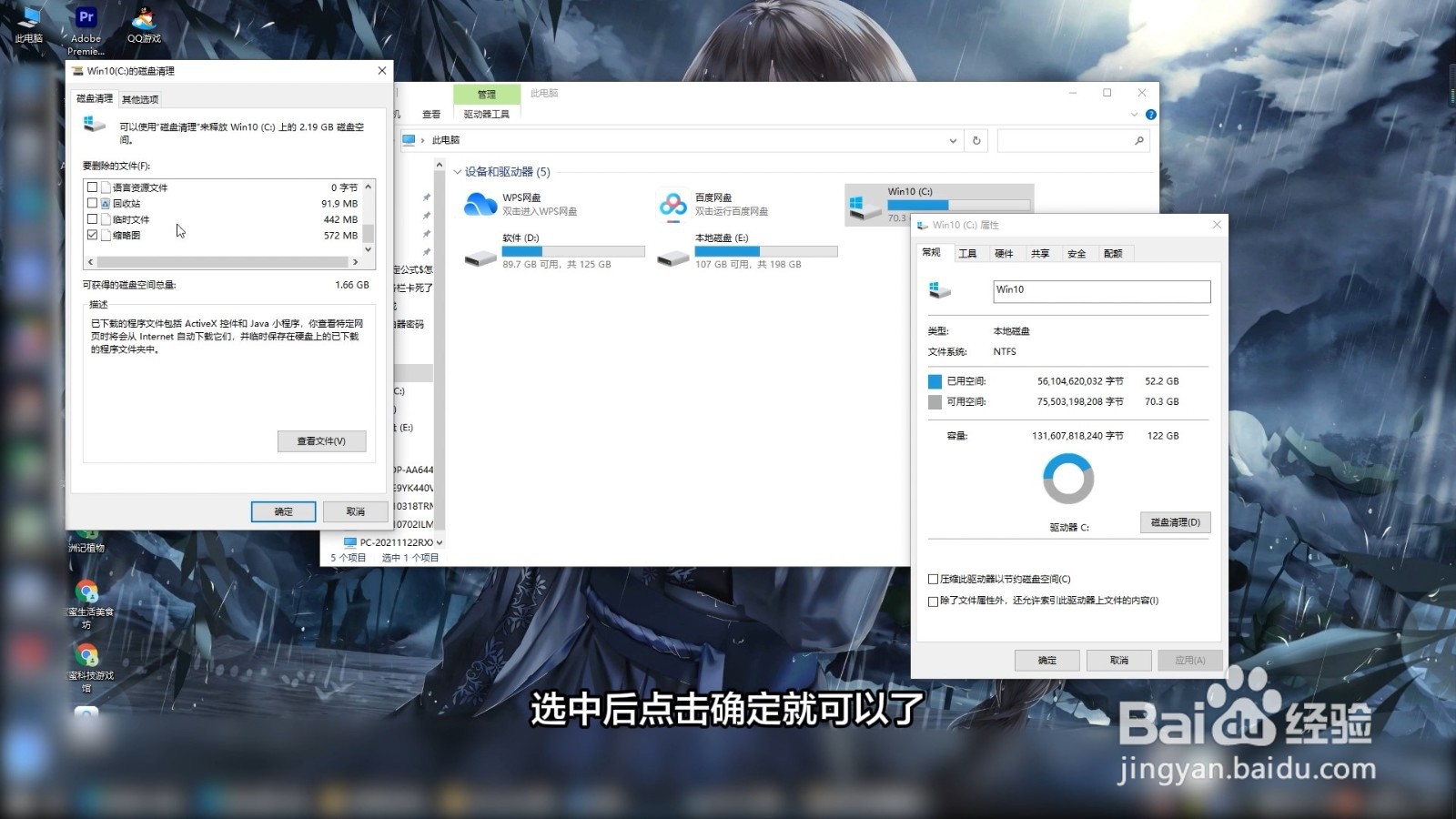Check the 回收站 cleanup checkbox
1456x819 pixels.
pyautogui.click(x=92, y=203)
